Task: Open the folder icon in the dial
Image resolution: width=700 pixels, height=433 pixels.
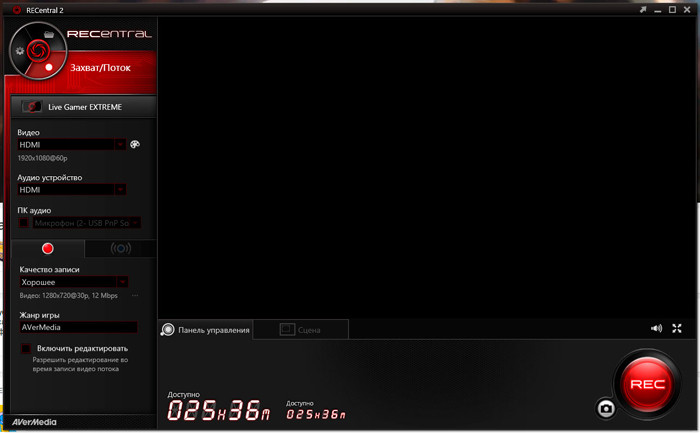Action: coord(49,34)
